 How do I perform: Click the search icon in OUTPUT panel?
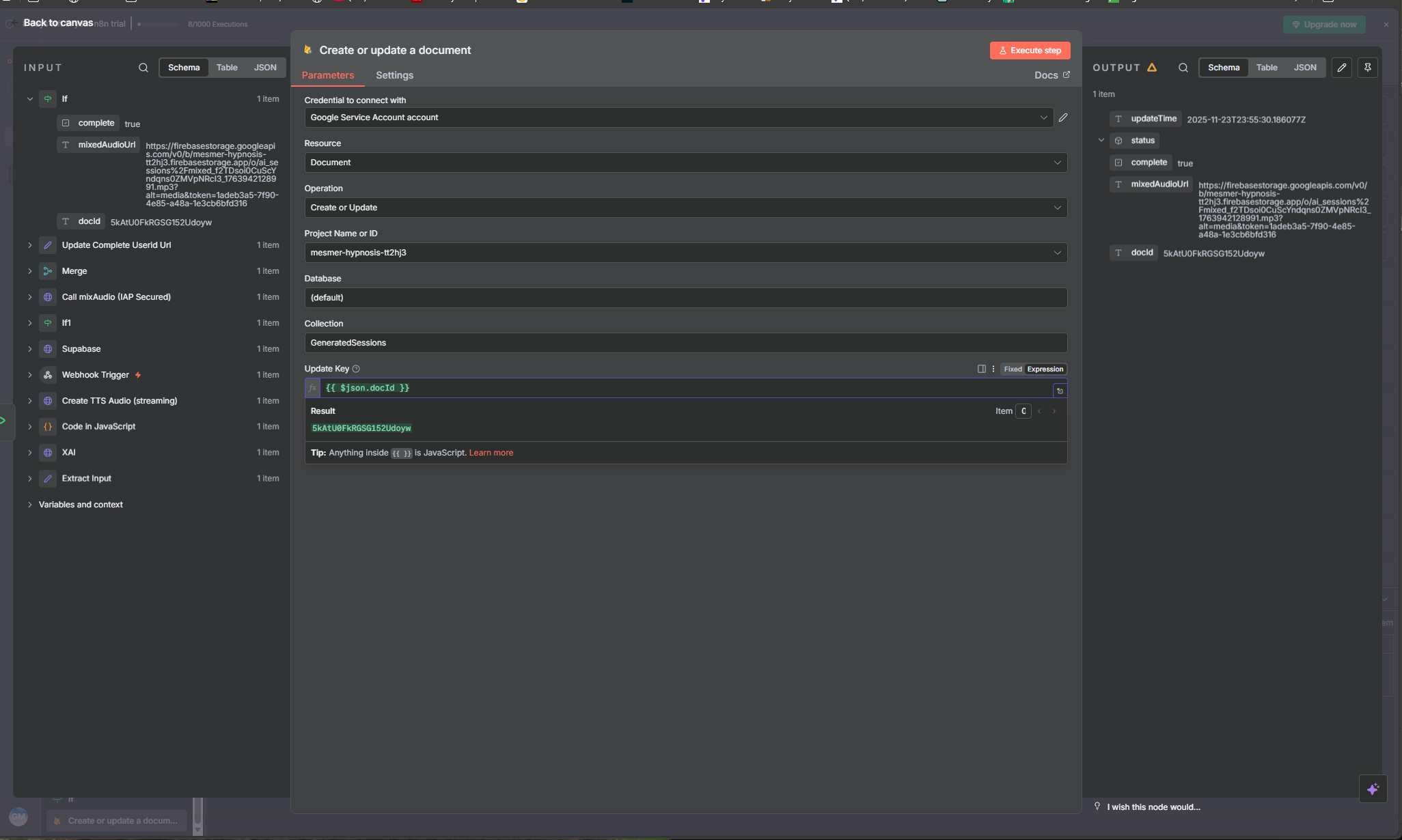(x=1183, y=68)
